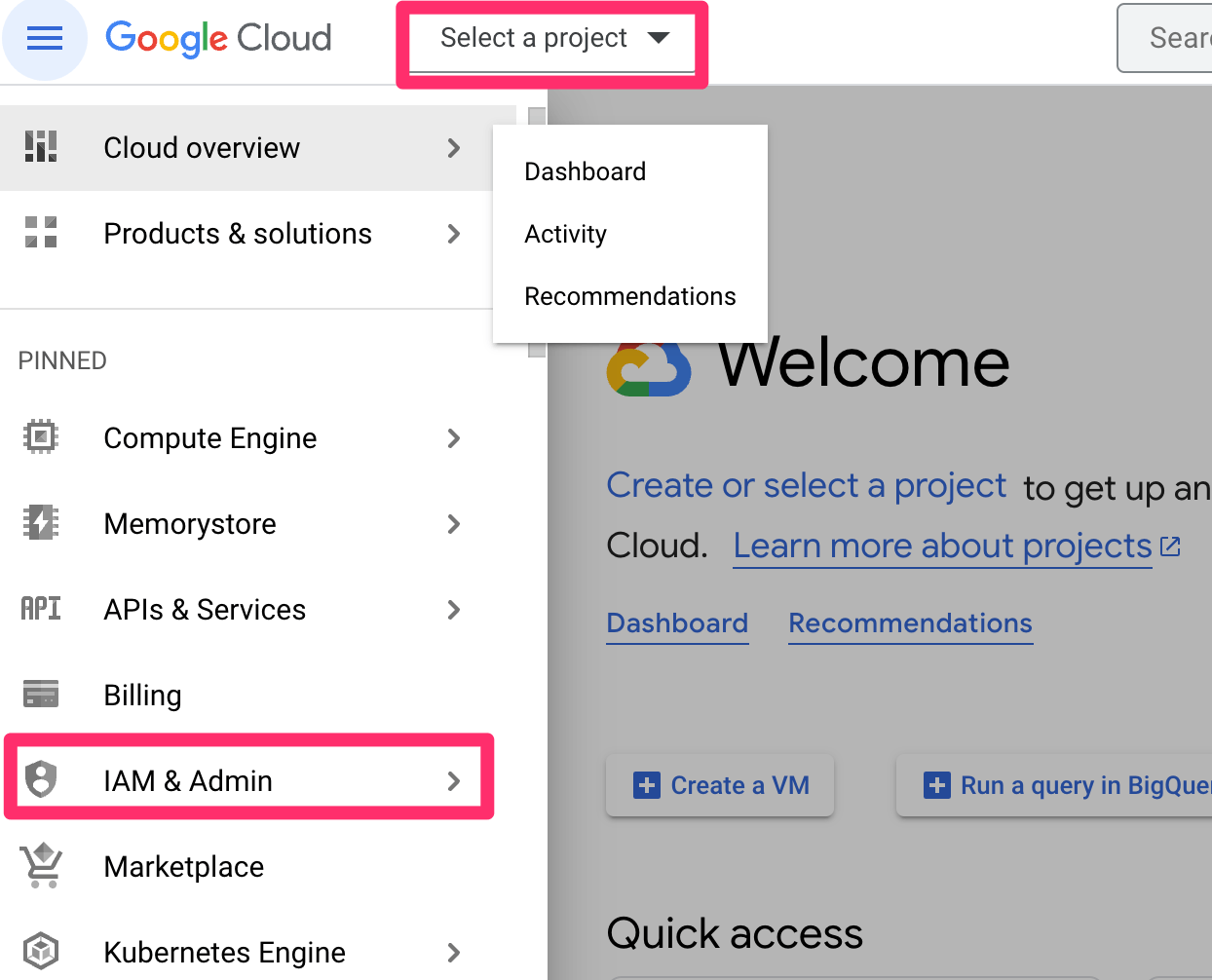The image size is (1212, 980).
Task: Click the Google Cloud logo
Action: 218,39
